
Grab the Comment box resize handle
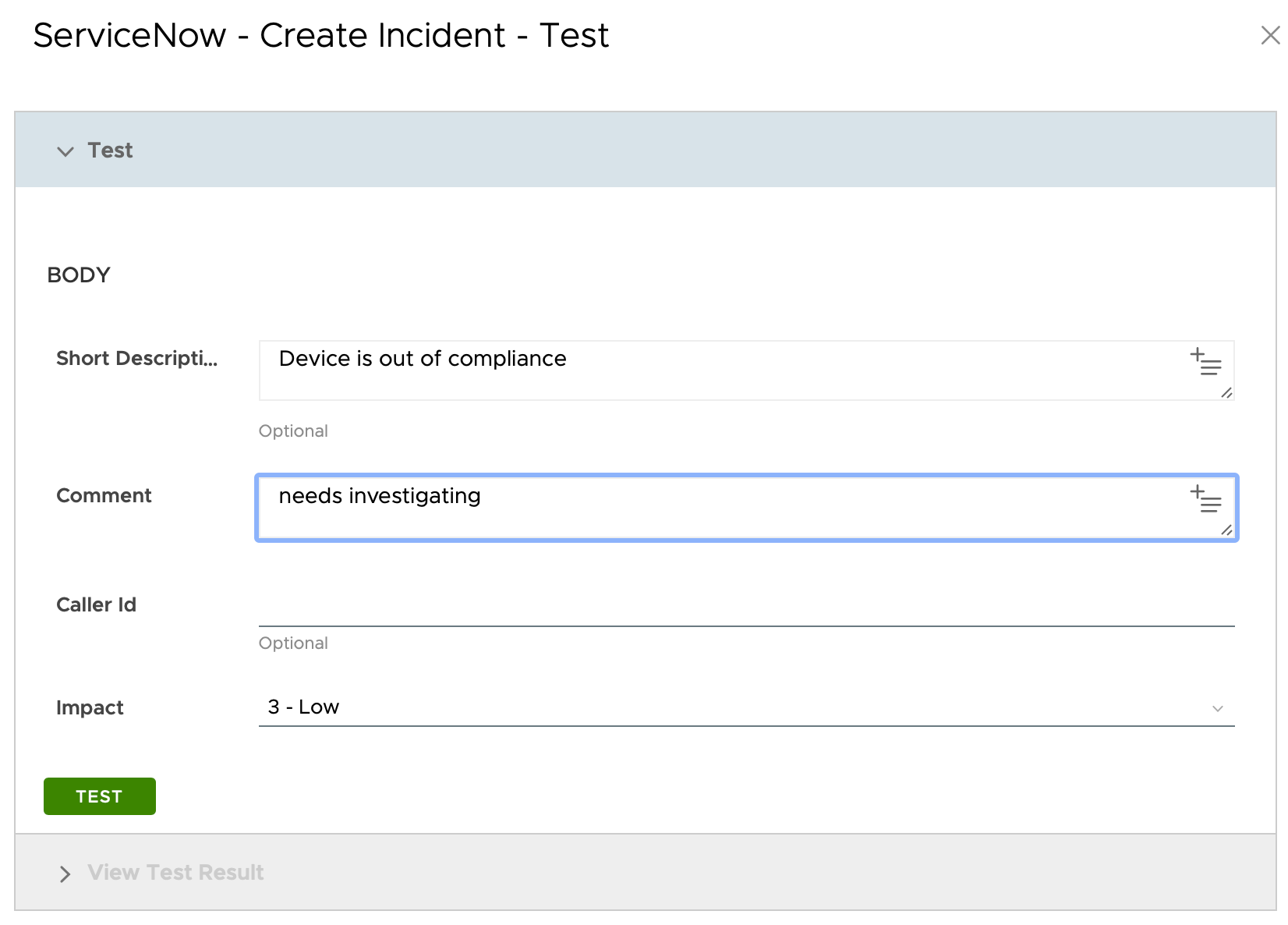point(1226,530)
